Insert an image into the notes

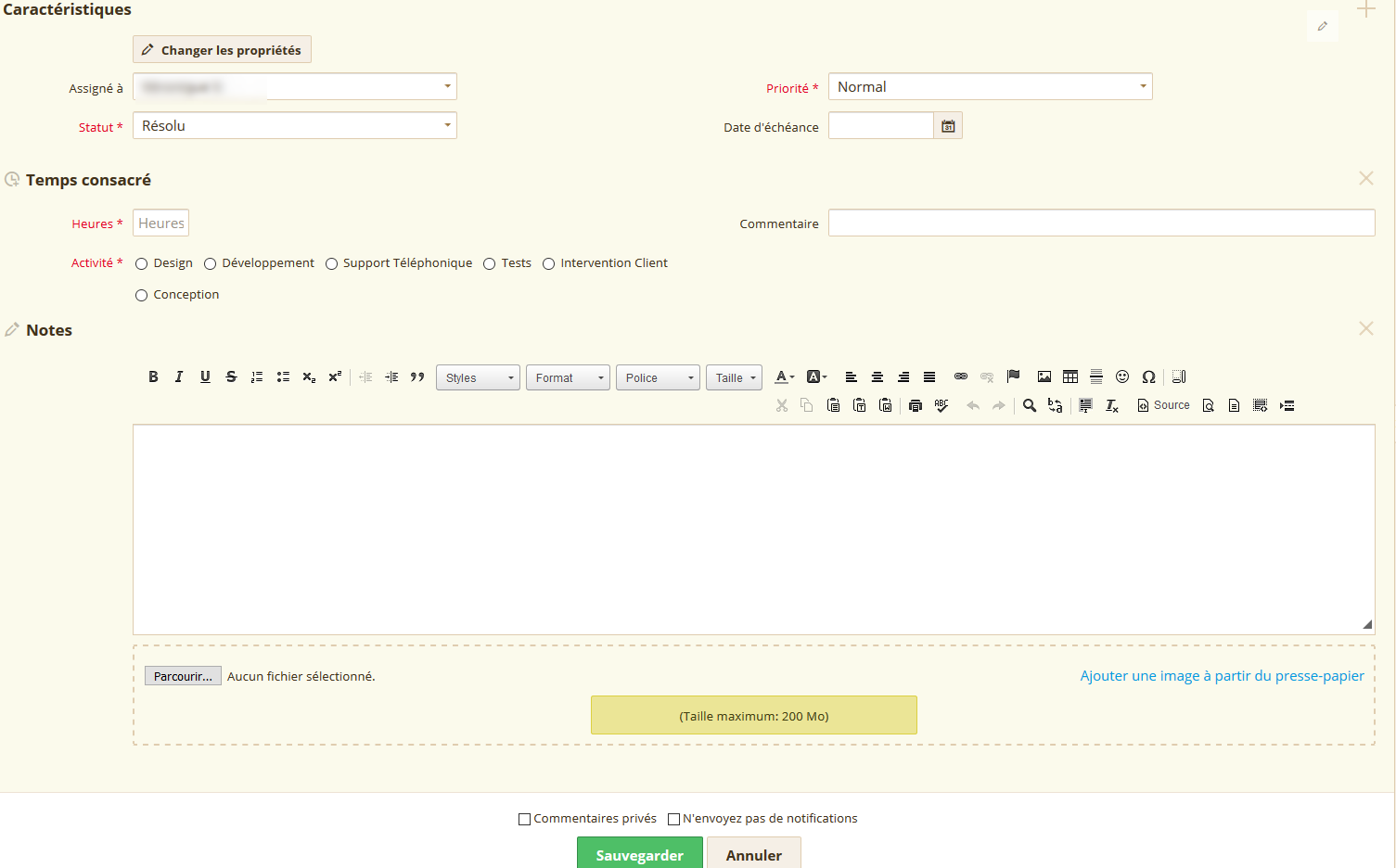[1044, 377]
